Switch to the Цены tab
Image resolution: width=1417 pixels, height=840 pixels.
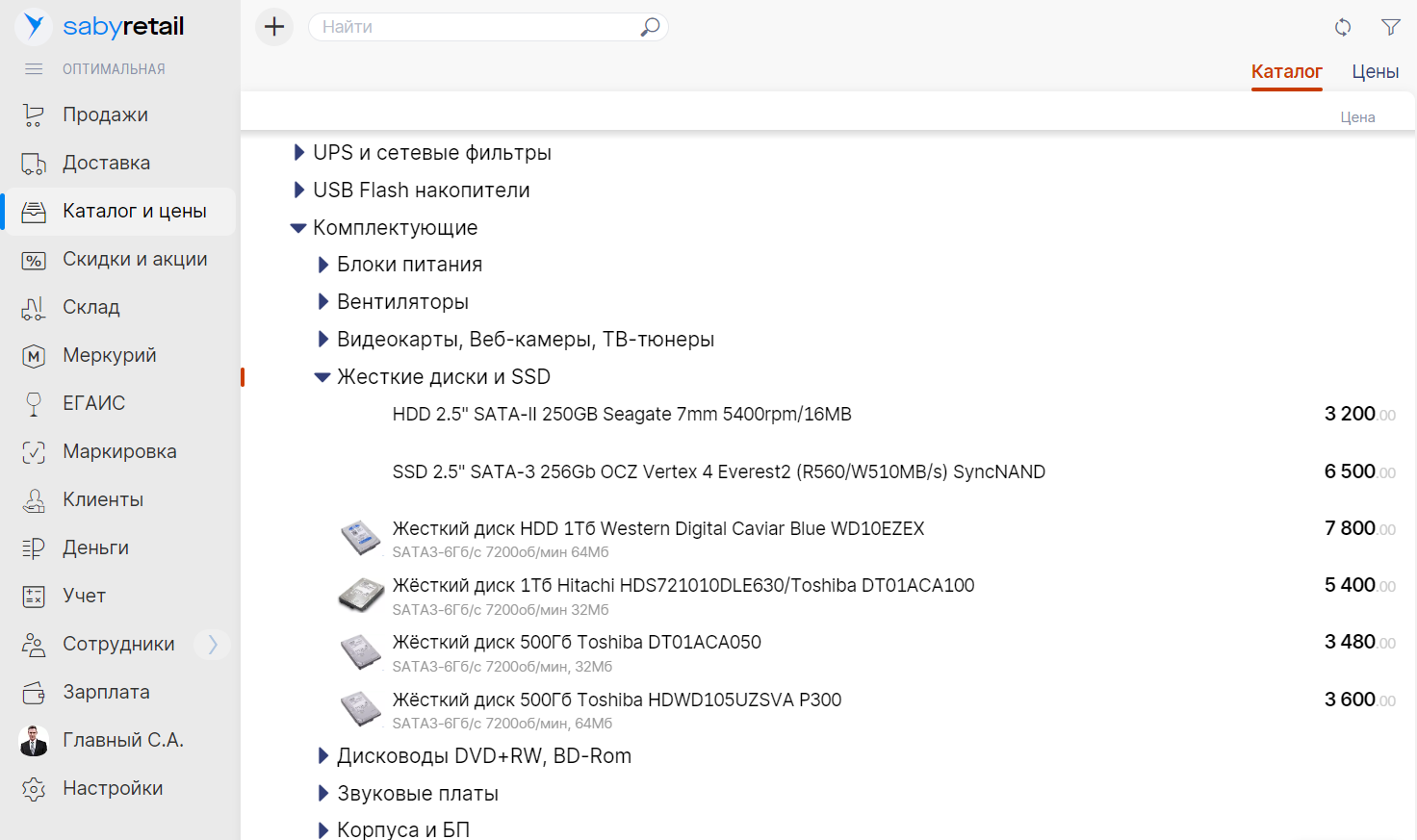1375,72
